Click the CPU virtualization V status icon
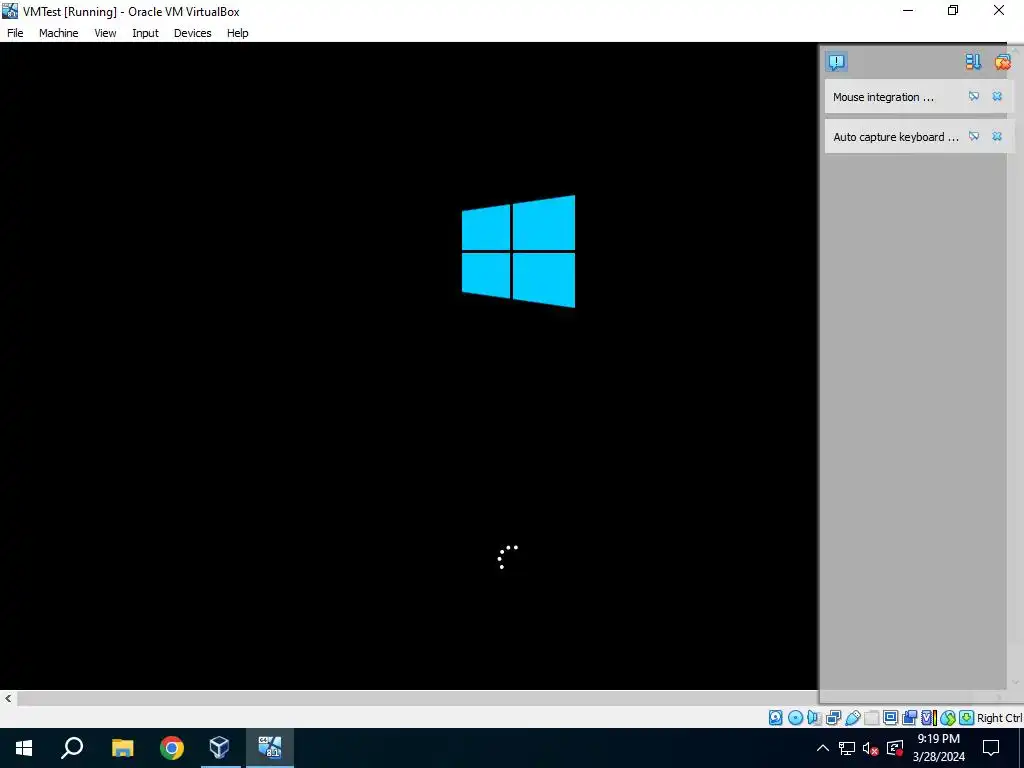 coord(929,718)
